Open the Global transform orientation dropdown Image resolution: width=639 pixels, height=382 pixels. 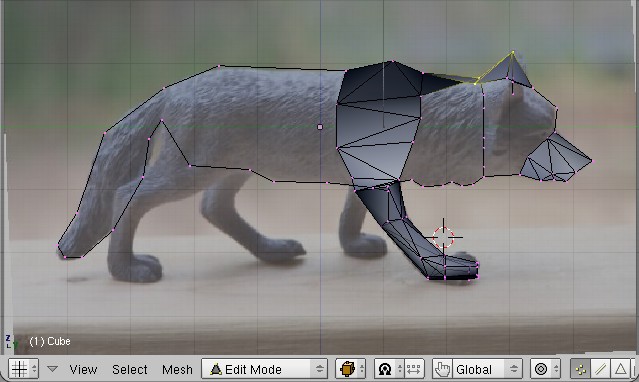[487, 369]
